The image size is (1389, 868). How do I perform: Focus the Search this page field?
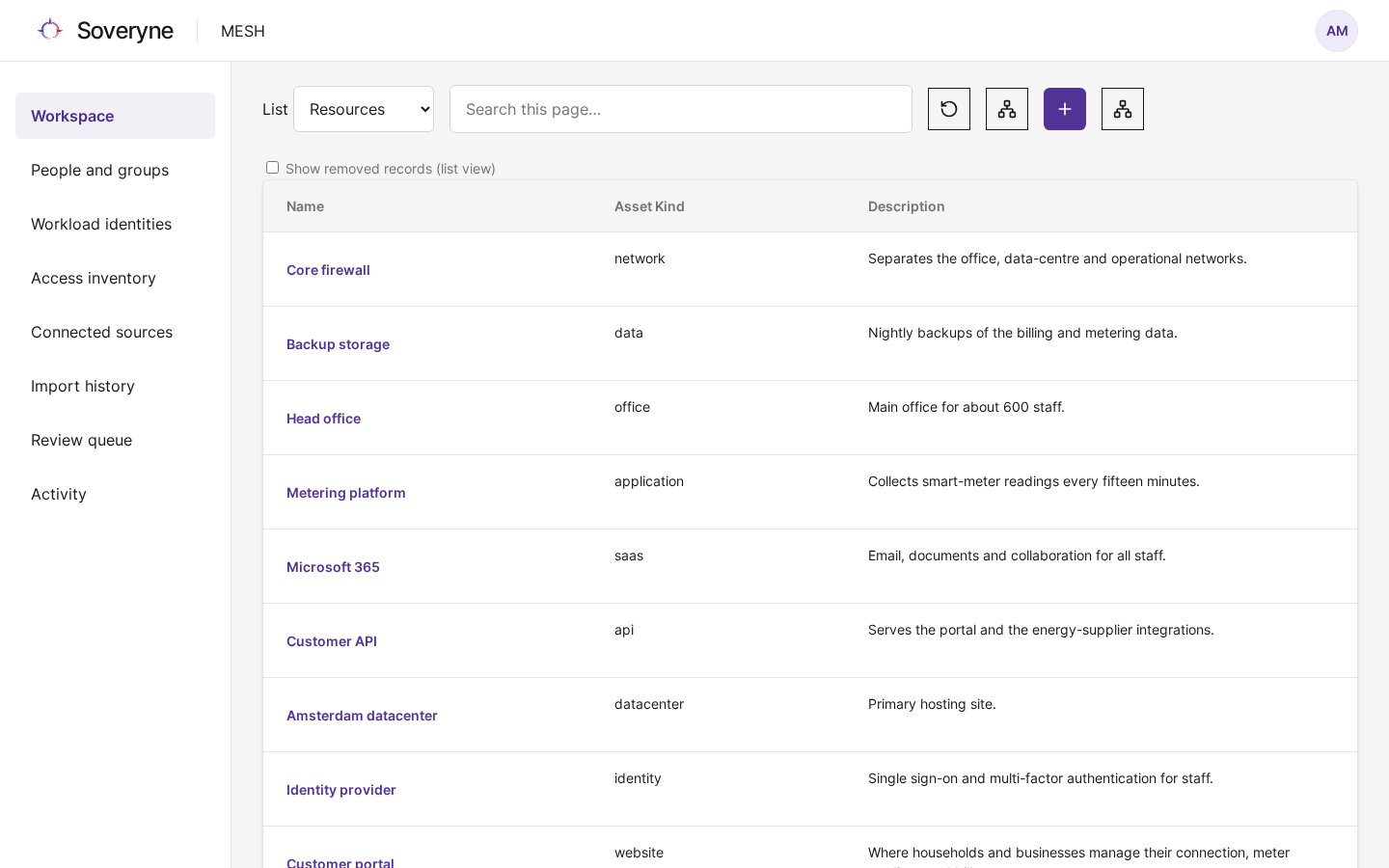coord(681,109)
